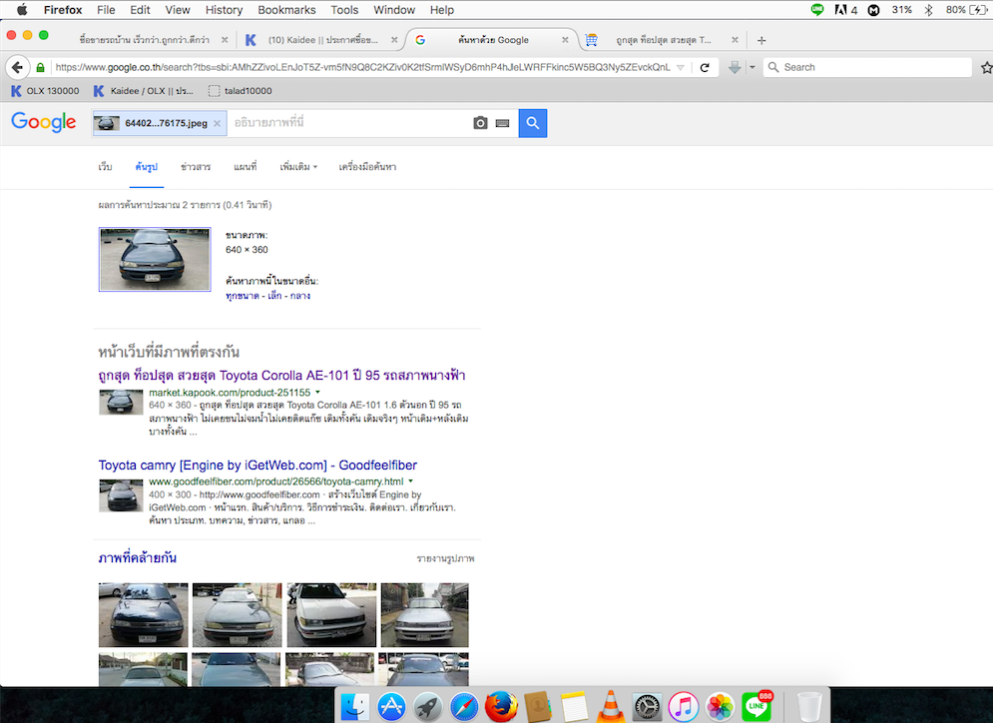993x723 pixels.
Task: Open the Tools menu
Action: click(345, 10)
